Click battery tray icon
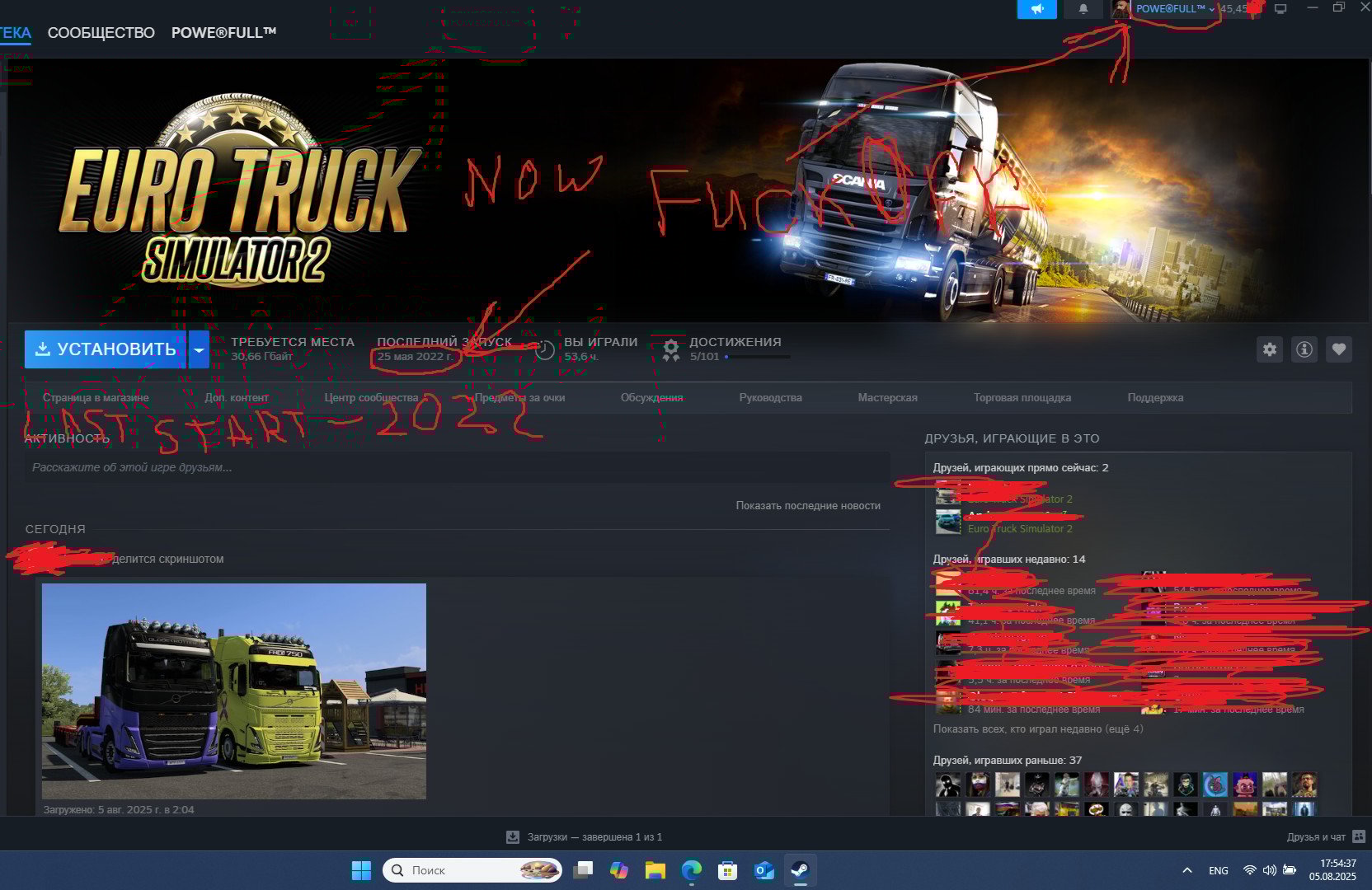 pos(1289,870)
